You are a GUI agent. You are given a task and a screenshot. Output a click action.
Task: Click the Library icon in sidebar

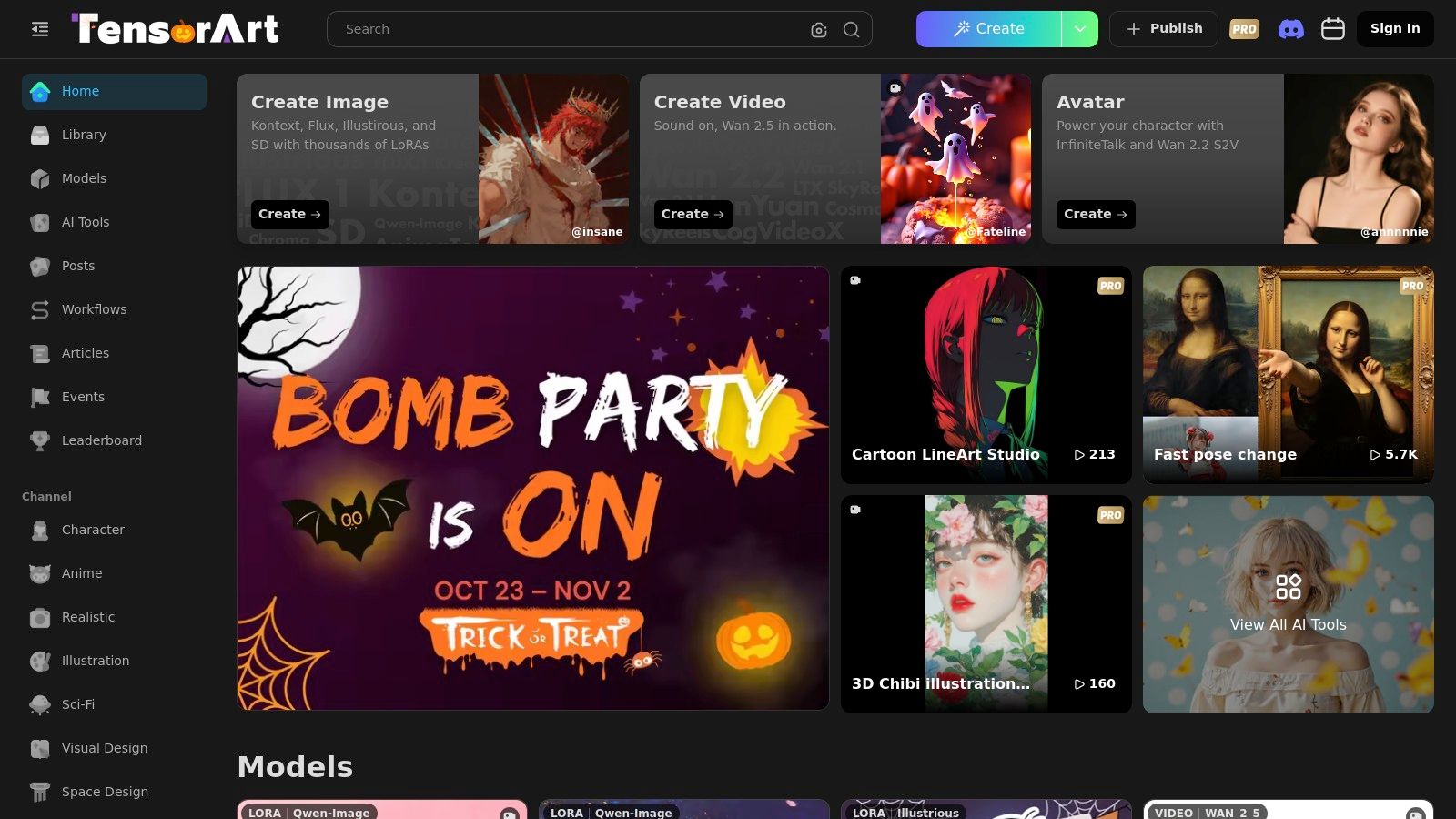40,135
